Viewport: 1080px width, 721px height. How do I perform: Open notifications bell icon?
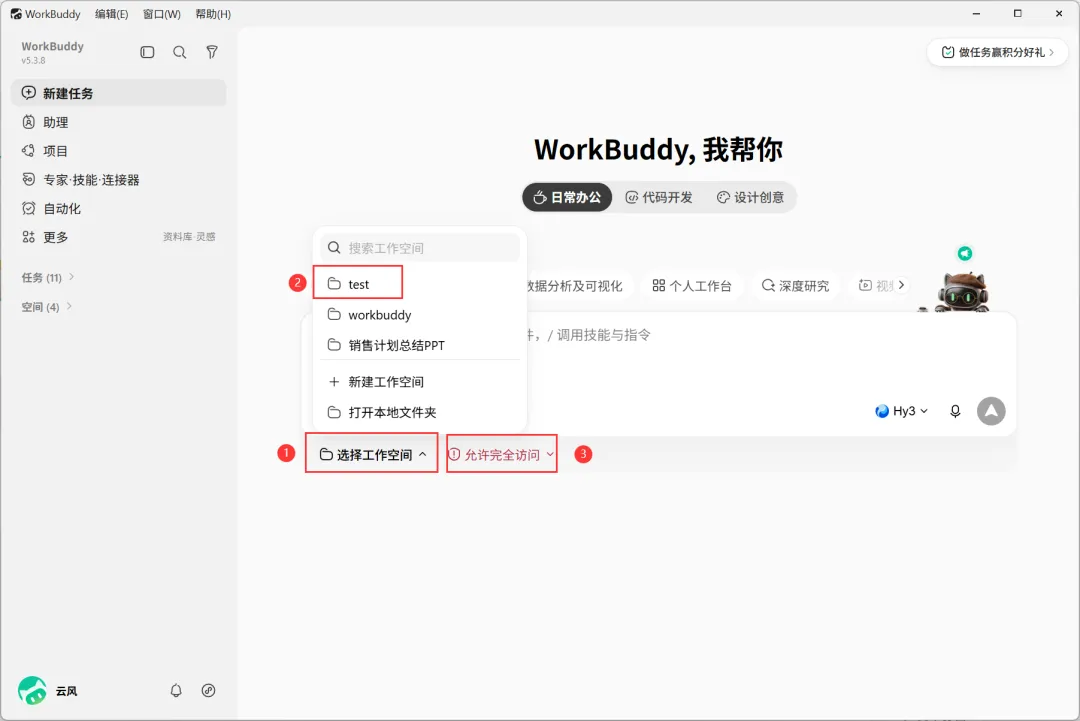coord(176,690)
